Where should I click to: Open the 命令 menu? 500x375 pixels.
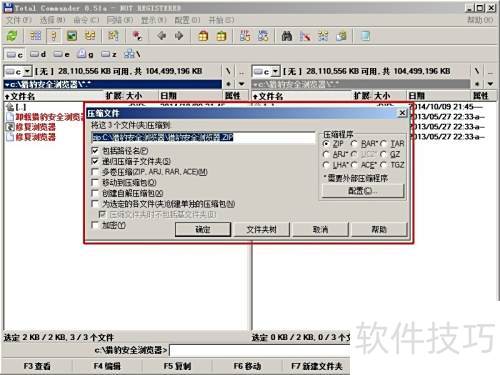tap(86, 20)
